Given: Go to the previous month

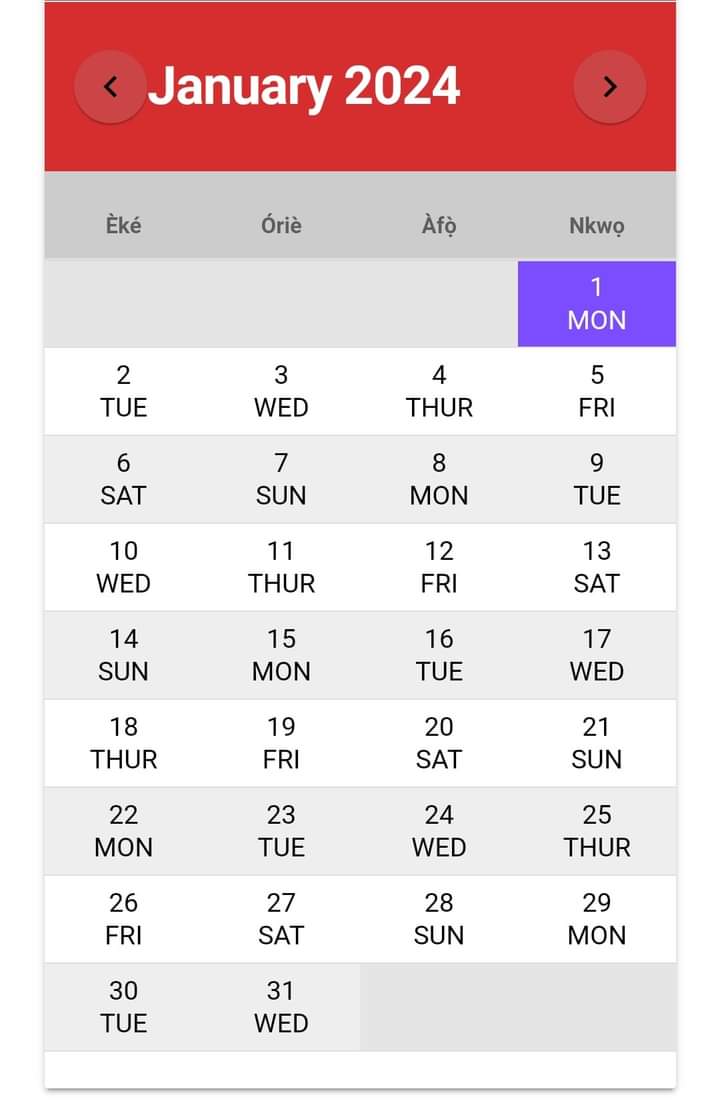Looking at the screenshot, I should pos(110,87).
